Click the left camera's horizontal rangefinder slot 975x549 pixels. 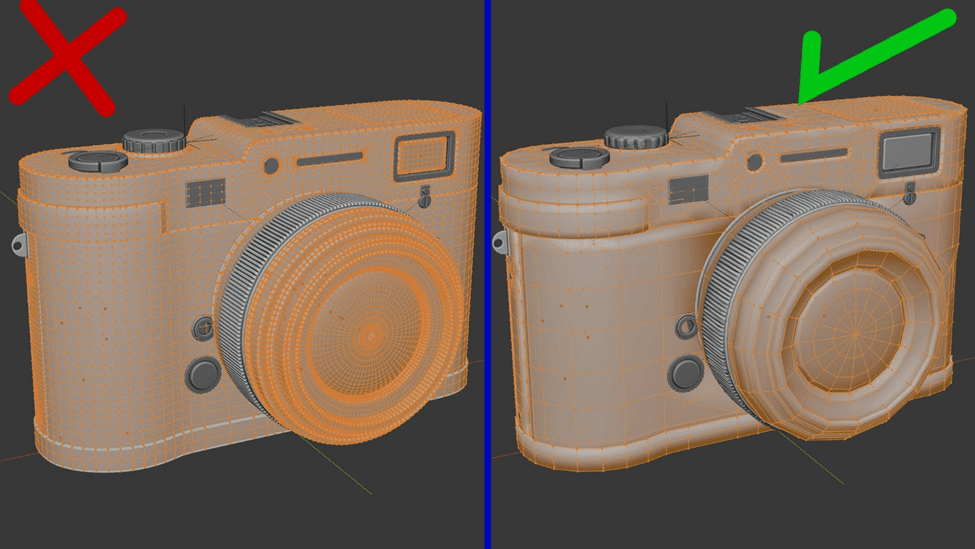point(329,159)
